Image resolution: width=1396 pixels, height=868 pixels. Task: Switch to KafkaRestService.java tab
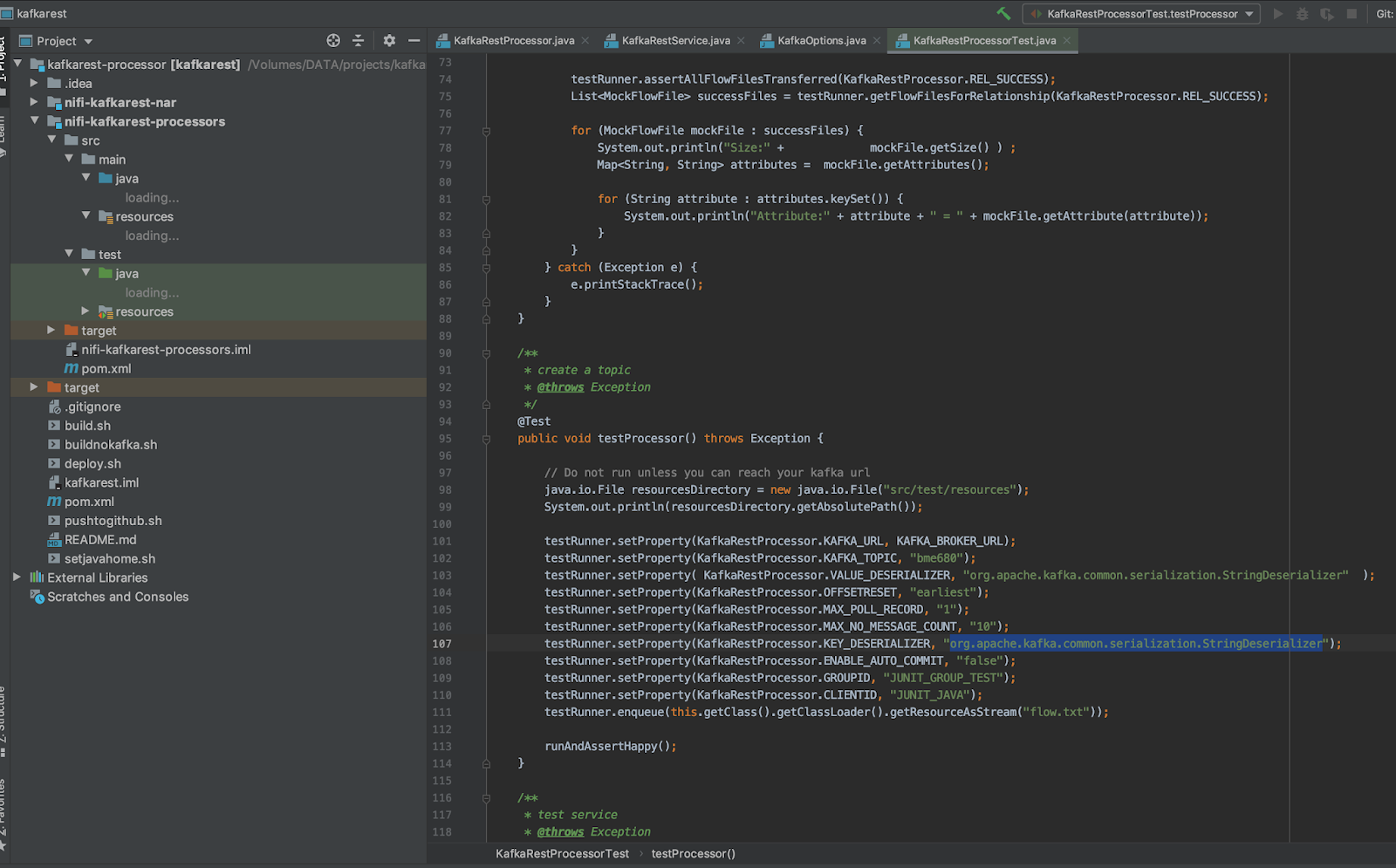675,41
